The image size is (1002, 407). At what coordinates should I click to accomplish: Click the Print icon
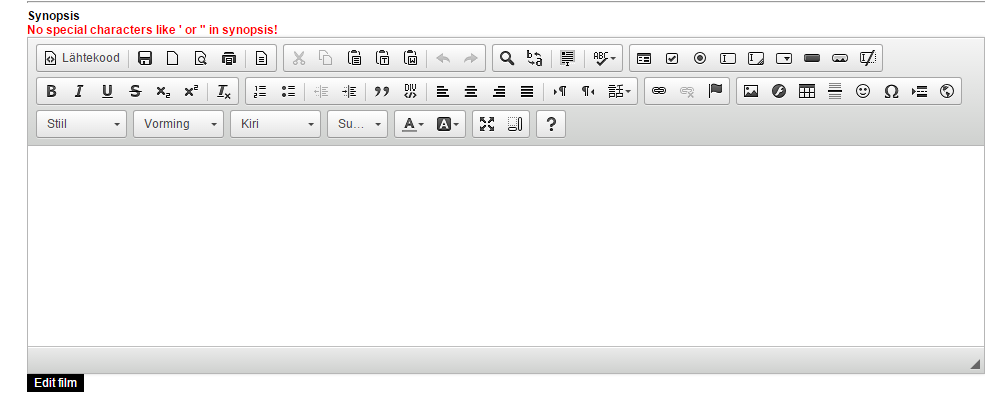coord(229,58)
